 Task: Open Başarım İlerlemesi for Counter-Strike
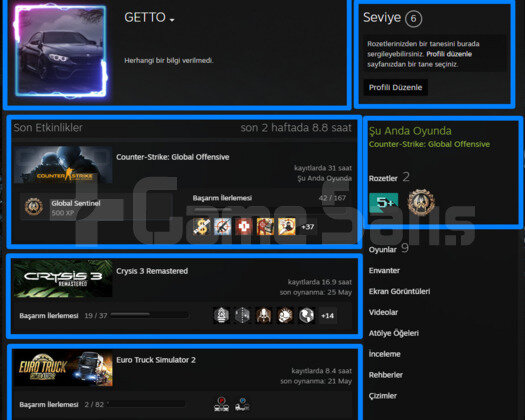pyautogui.click(x=222, y=198)
